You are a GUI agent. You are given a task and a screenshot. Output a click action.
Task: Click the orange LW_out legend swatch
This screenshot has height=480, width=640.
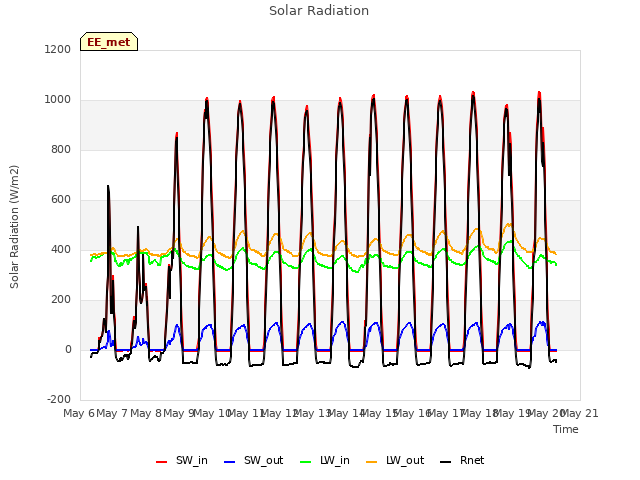coord(372,462)
